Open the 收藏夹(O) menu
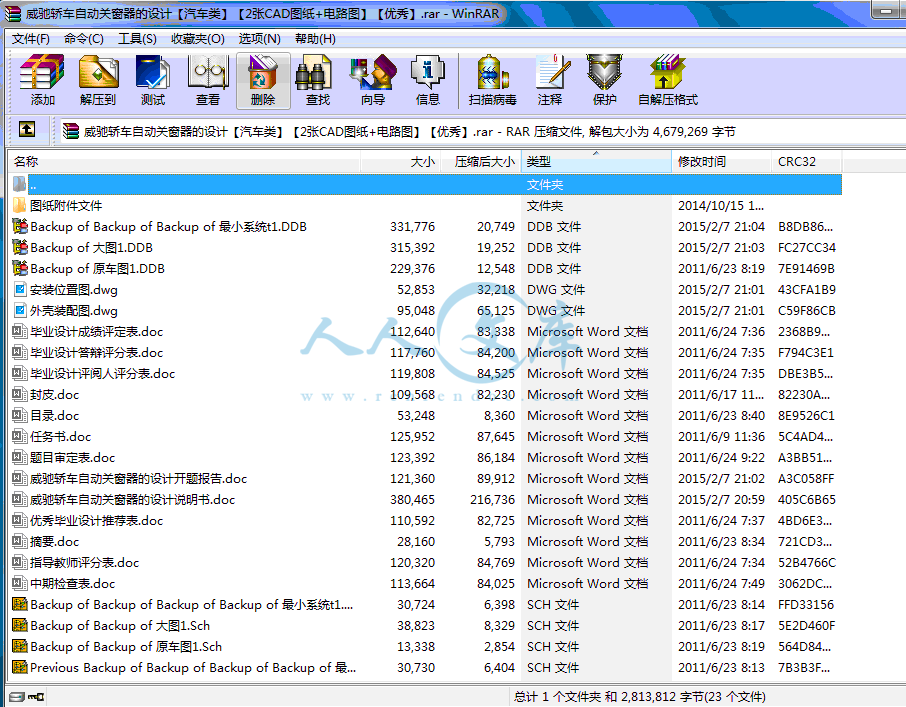The height and width of the screenshot is (707, 906). 198,39
